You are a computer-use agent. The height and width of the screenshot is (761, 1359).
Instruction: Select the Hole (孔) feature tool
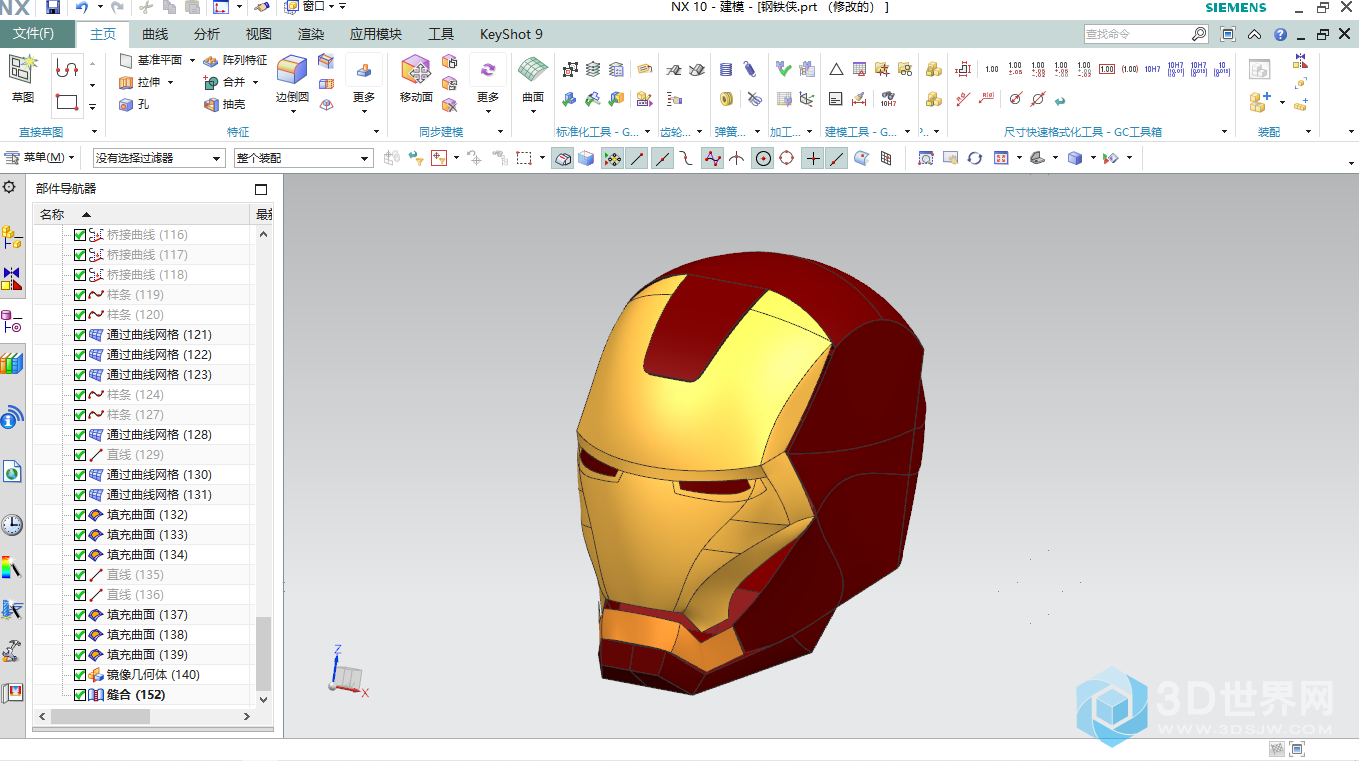tap(134, 104)
